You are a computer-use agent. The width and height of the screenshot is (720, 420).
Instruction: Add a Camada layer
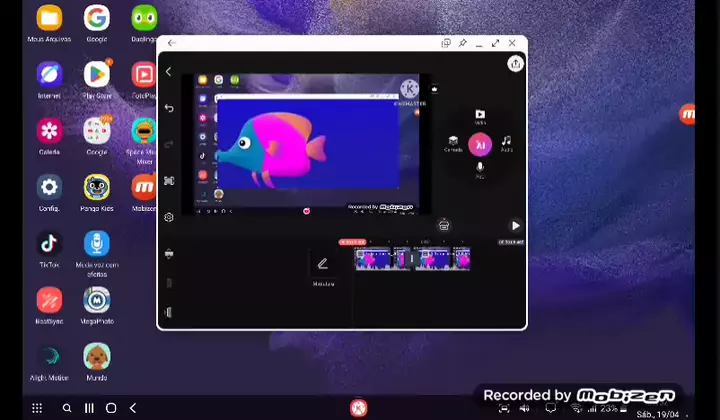[x=453, y=143]
